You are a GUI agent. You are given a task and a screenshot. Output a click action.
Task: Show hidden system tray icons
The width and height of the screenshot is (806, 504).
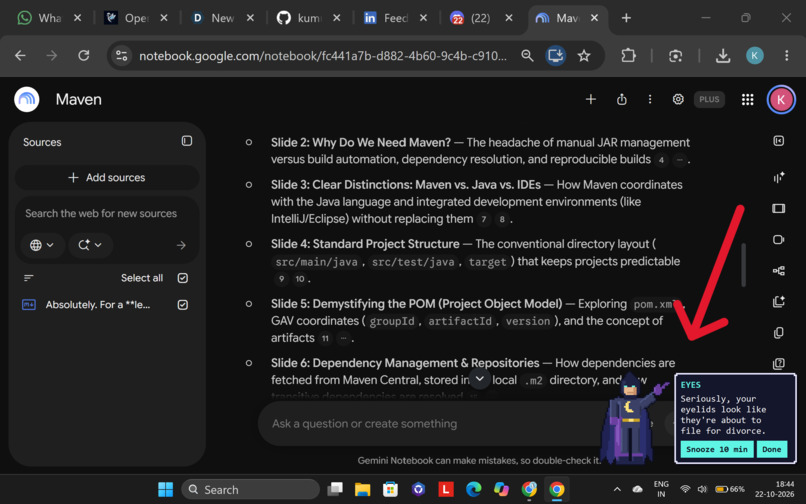617,489
